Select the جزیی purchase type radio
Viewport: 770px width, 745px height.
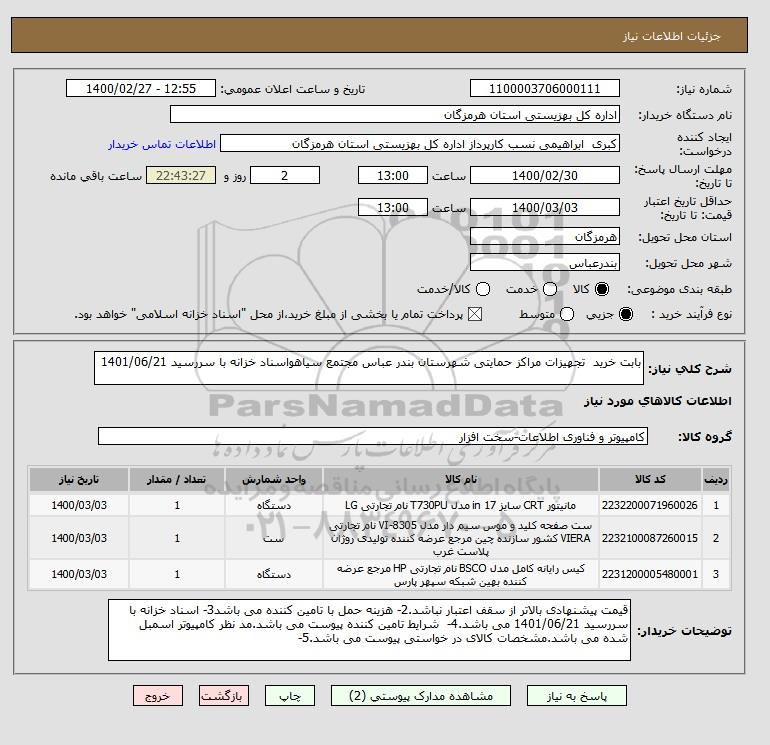[626, 314]
